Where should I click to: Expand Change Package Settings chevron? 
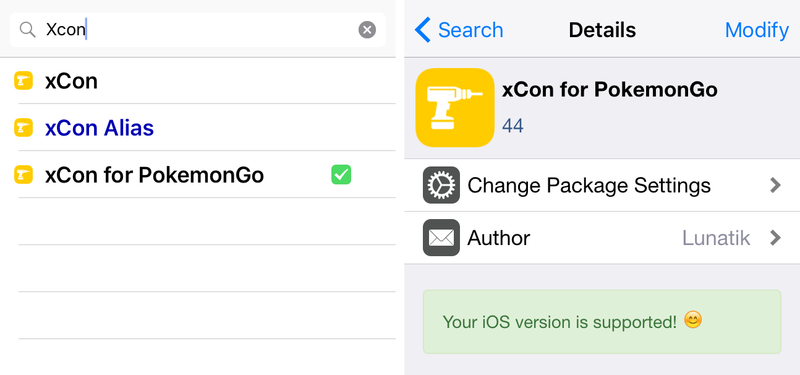coord(776,185)
